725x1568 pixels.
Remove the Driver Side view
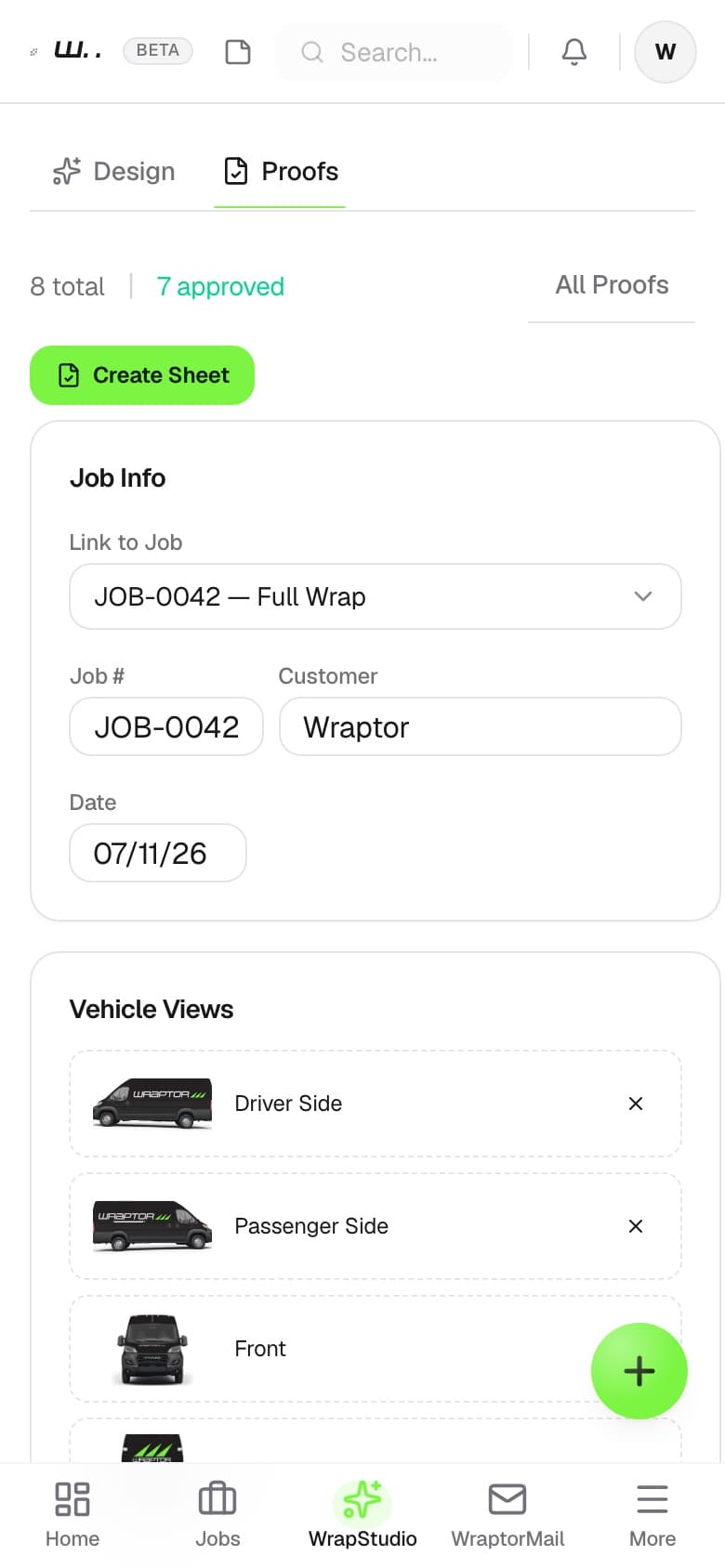pos(636,1104)
